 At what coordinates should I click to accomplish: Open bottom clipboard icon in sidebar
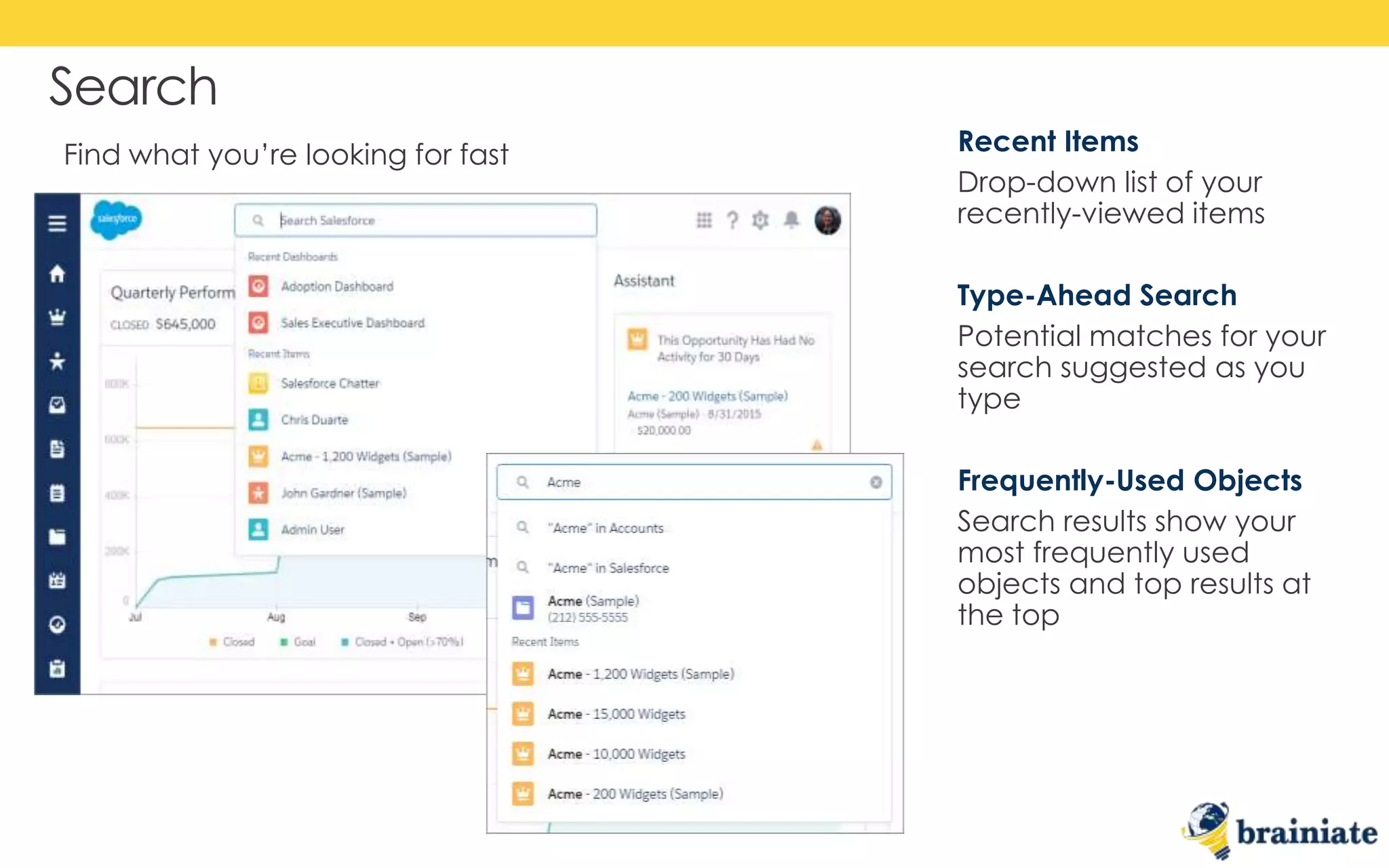(x=58, y=669)
